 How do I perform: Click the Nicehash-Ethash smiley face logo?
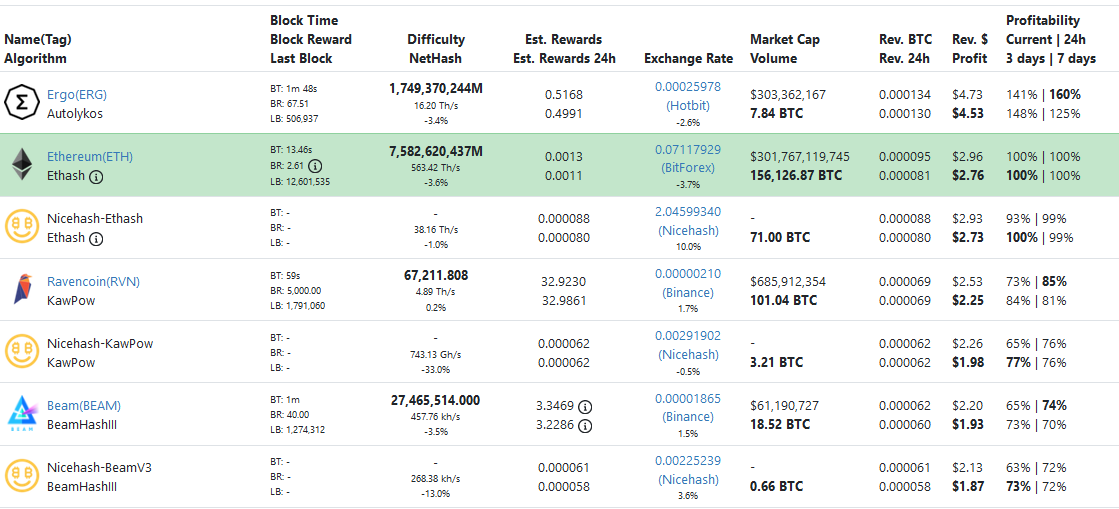21,227
